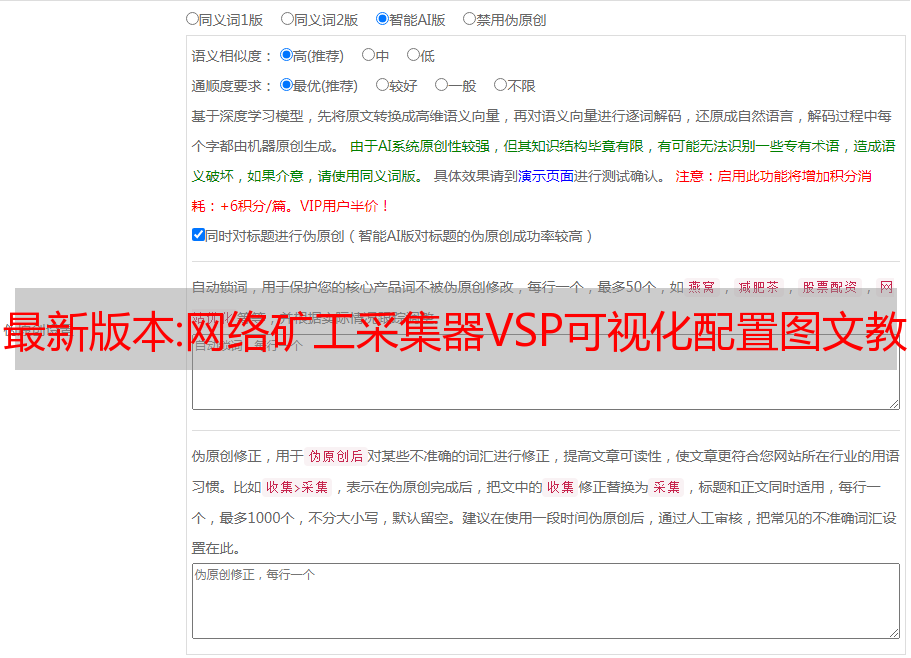Screen dimensions: 911x658
Task: Set 语义相似度 to 低
Action: (x=413, y=55)
